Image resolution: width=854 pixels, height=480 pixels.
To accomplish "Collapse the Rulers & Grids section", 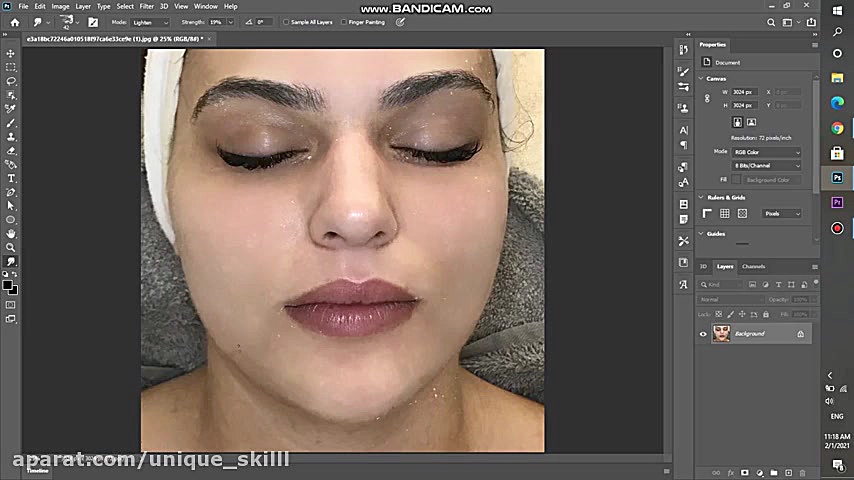I will click(x=701, y=198).
